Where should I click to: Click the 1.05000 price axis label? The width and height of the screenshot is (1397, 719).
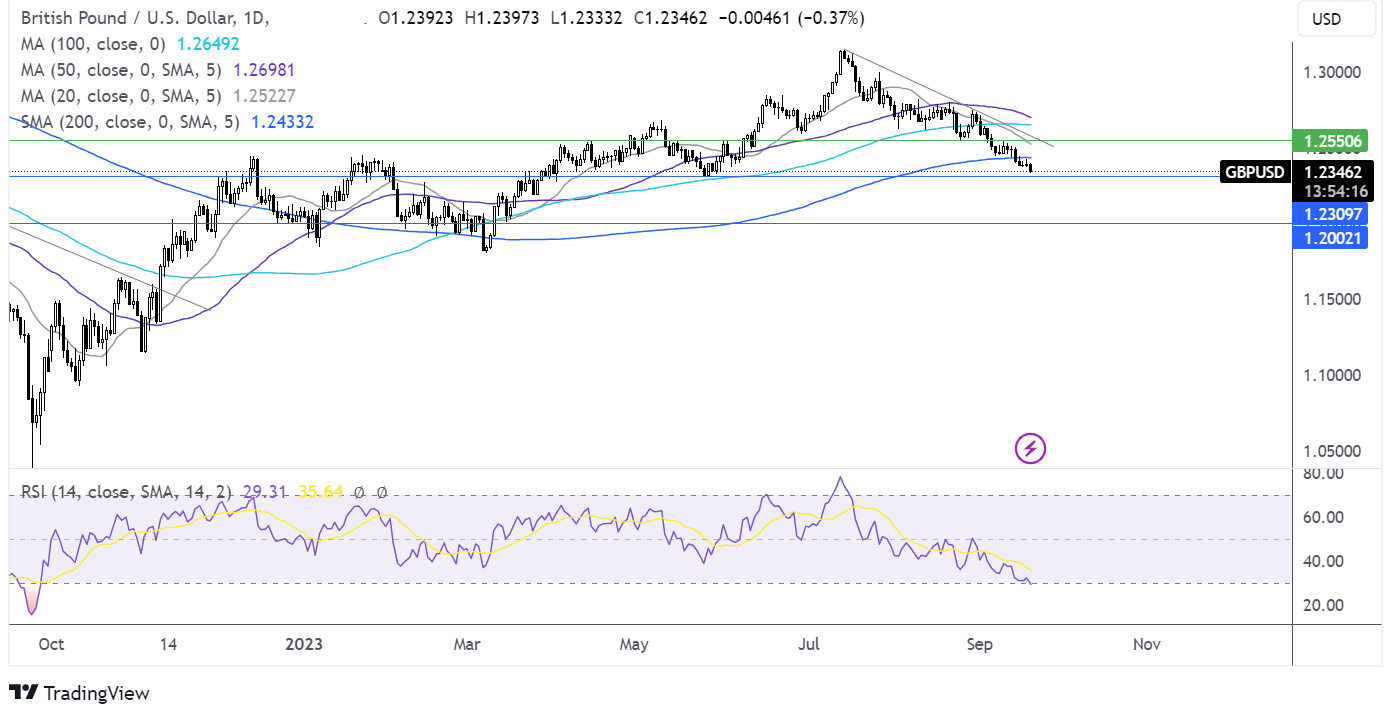point(1334,451)
